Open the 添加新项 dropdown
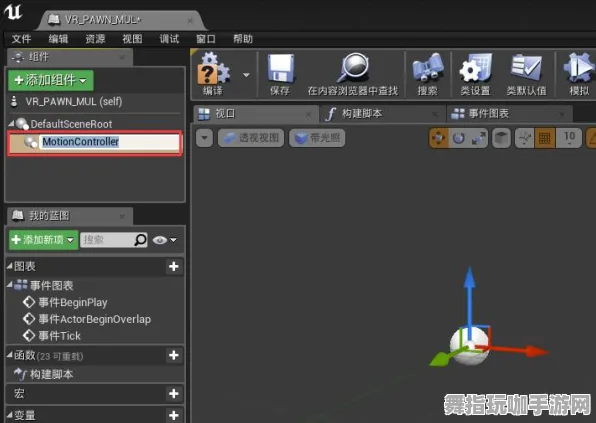This screenshot has width=596, height=423. pos(43,240)
